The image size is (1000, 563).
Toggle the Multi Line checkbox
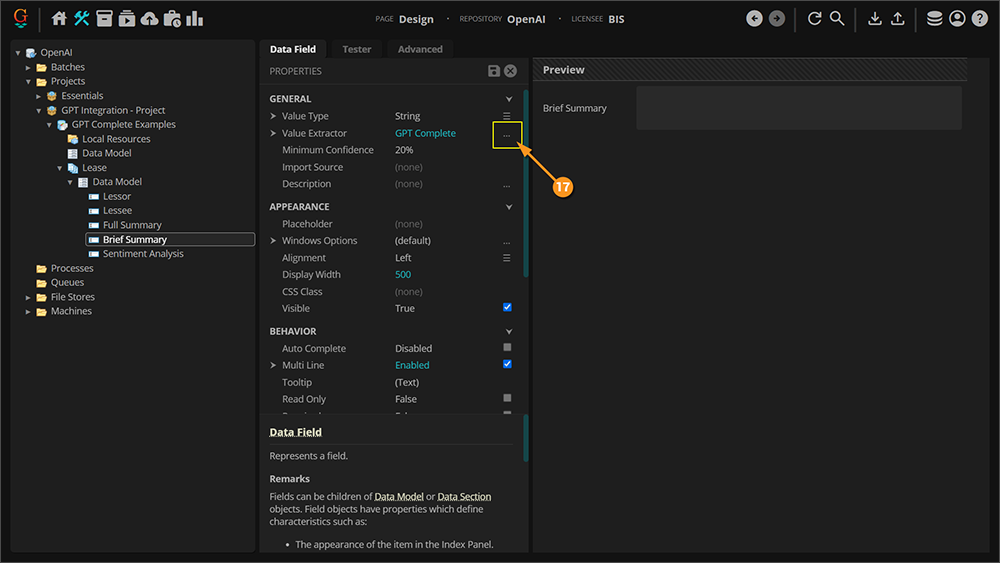pos(507,365)
